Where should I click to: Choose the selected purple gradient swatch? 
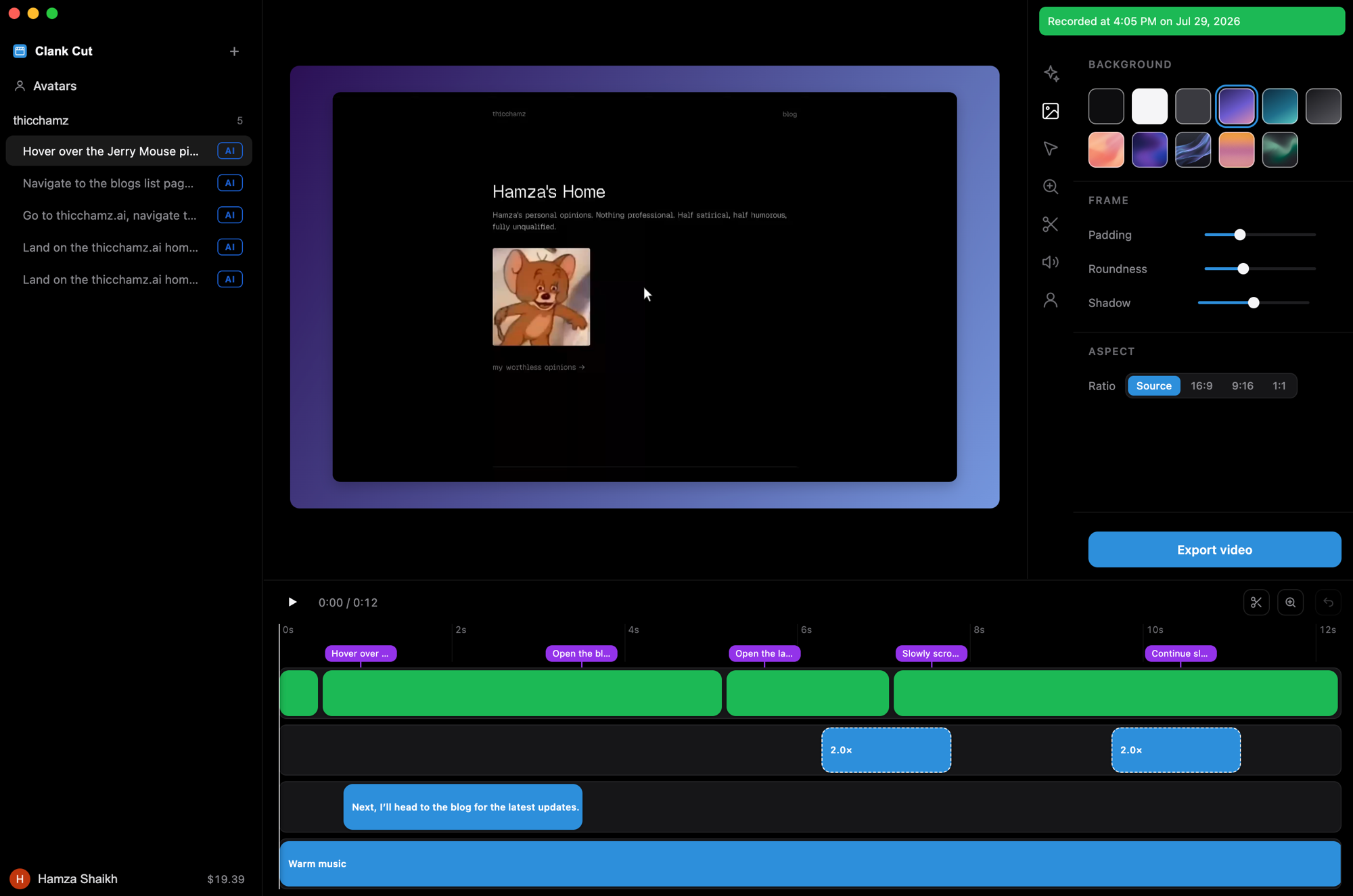[x=1236, y=106]
